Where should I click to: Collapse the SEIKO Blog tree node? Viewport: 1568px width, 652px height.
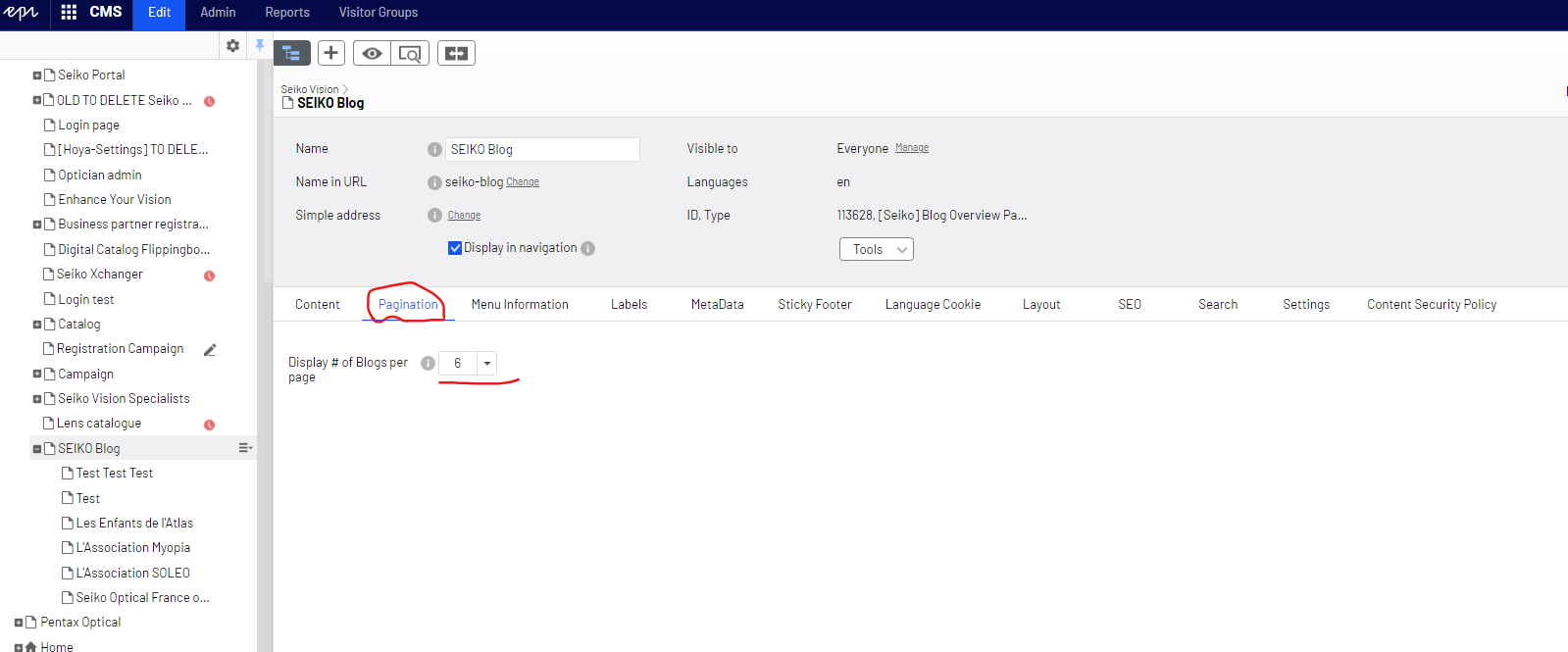pos(37,449)
